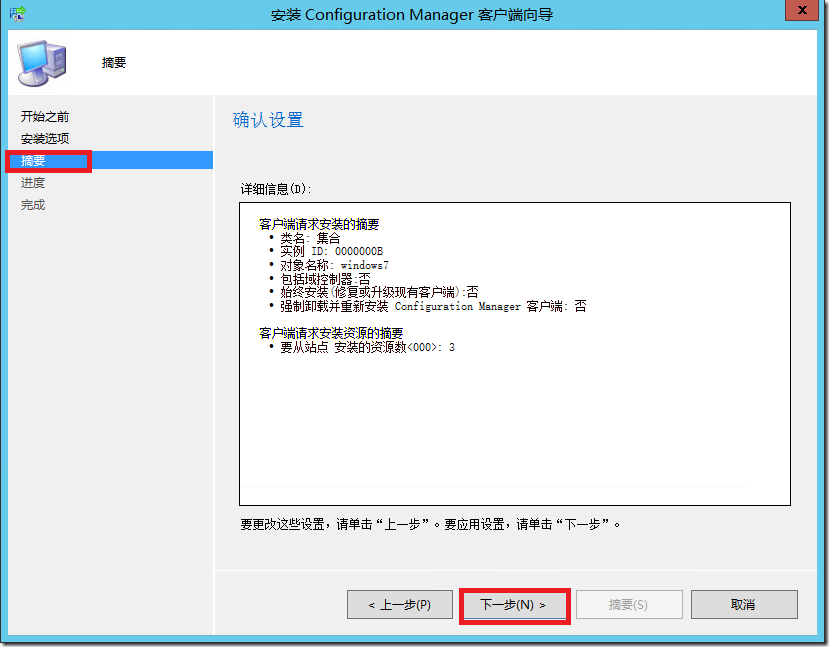Select the 完成 step in sidebar
Image resolution: width=829 pixels, height=647 pixels.
[x=33, y=205]
